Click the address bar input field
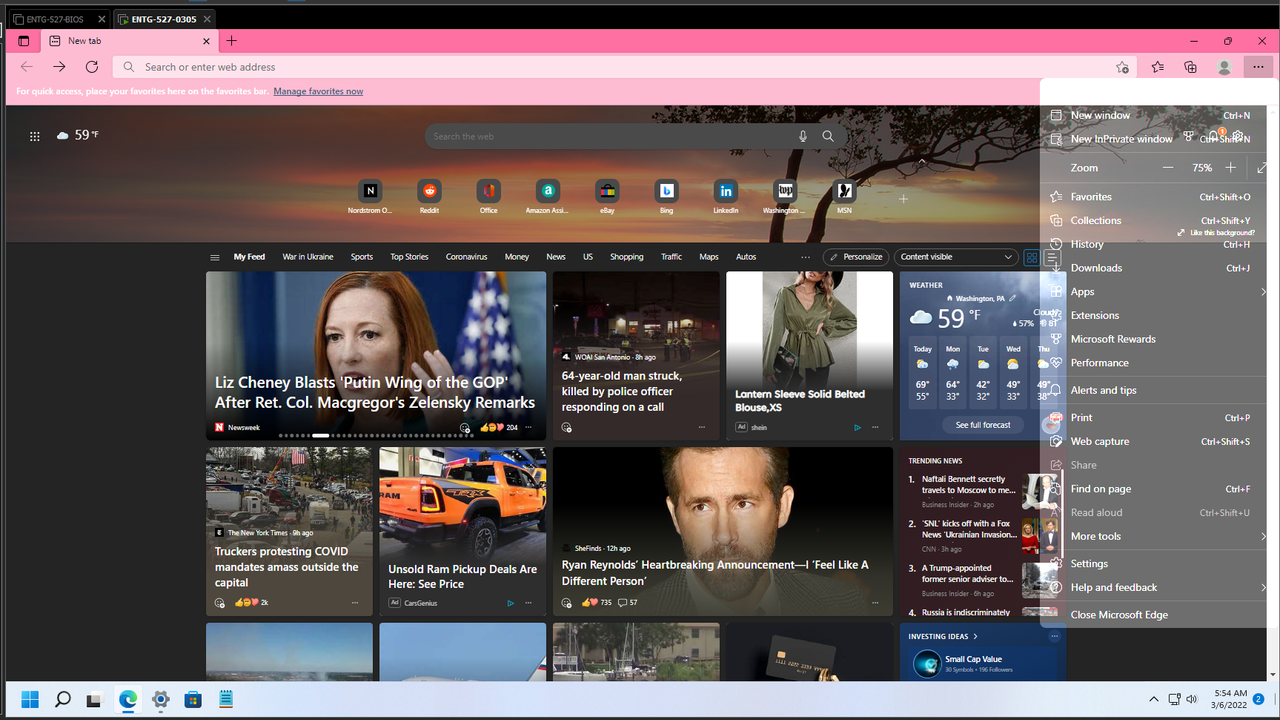 point(625,67)
